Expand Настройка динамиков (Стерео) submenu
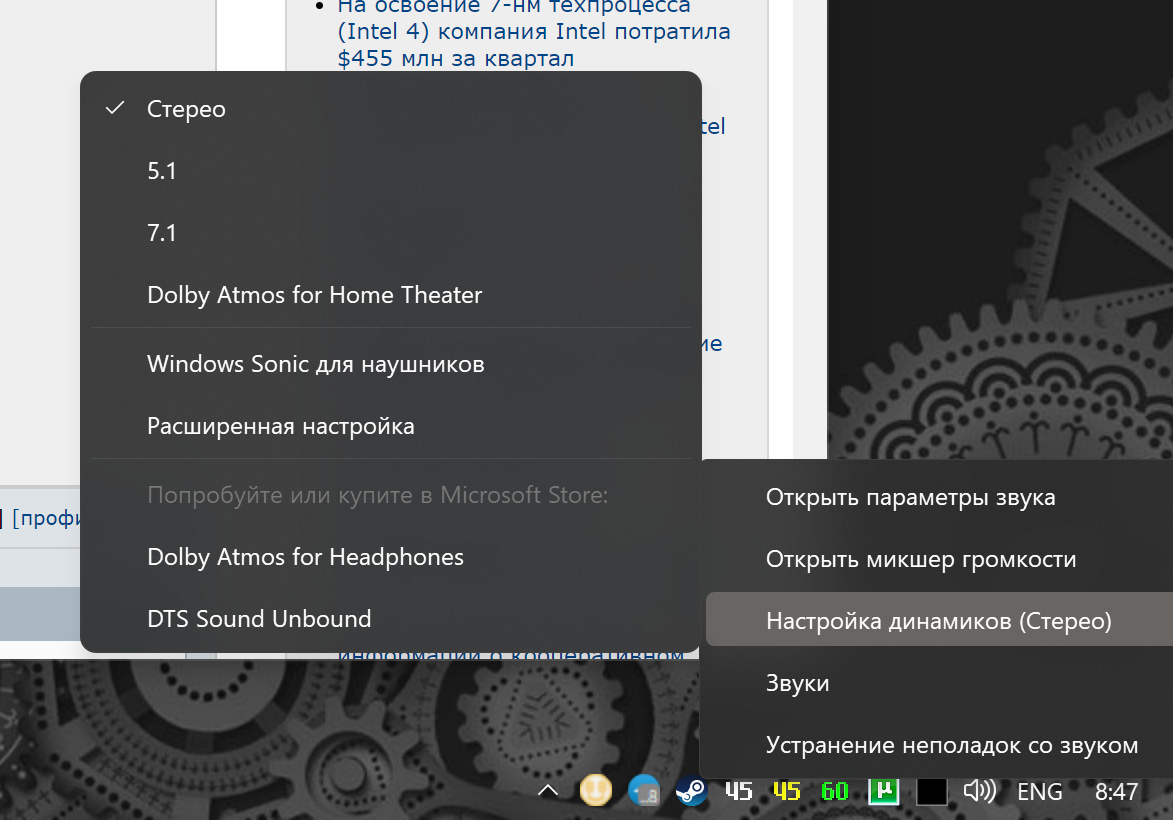 [940, 620]
